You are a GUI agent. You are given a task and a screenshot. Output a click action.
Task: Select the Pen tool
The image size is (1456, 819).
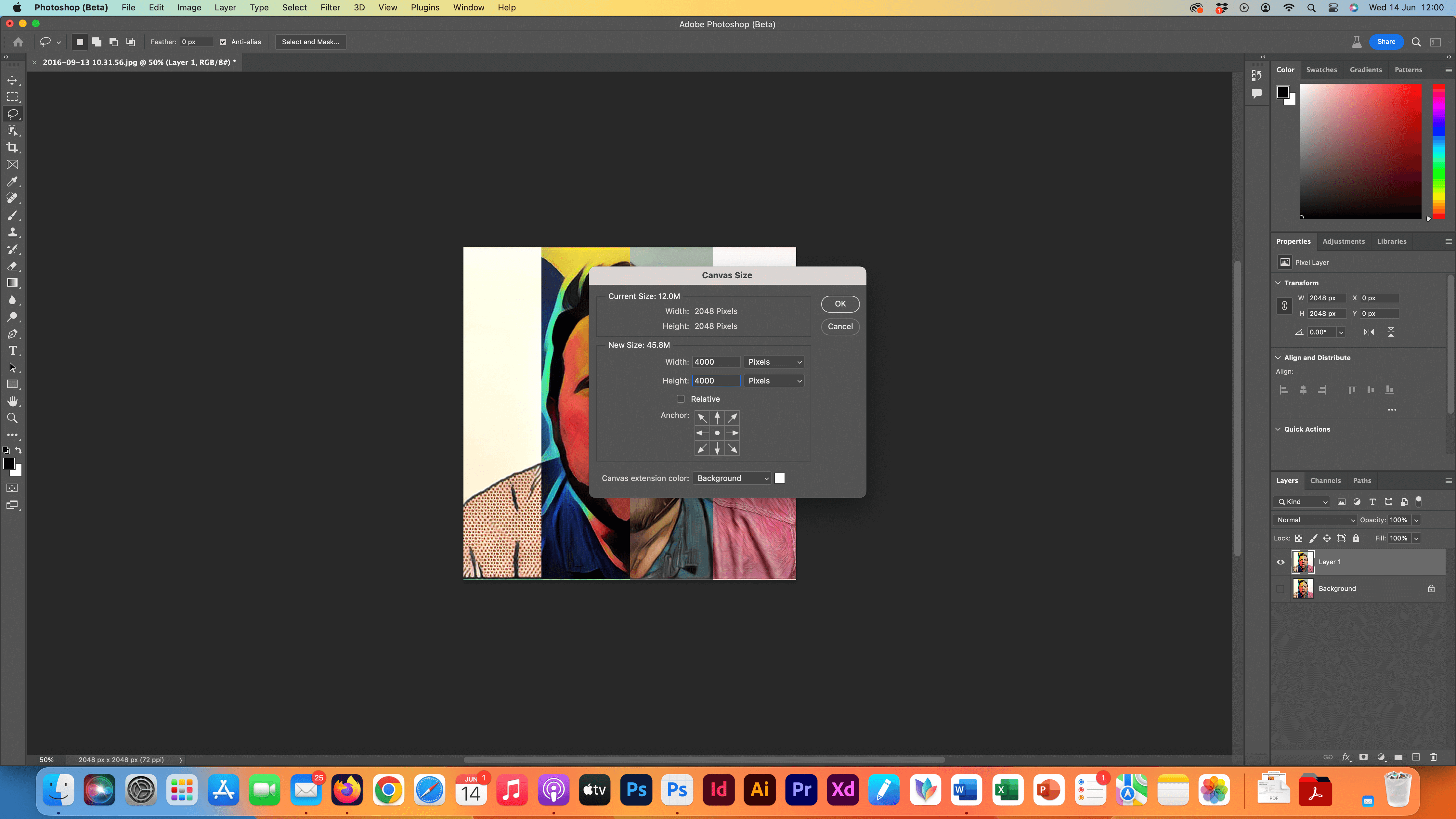click(12, 334)
